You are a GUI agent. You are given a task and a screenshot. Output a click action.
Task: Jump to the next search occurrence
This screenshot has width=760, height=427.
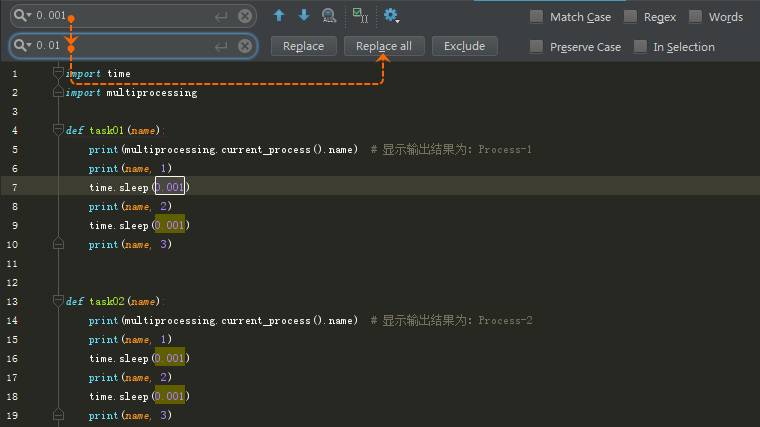point(304,16)
